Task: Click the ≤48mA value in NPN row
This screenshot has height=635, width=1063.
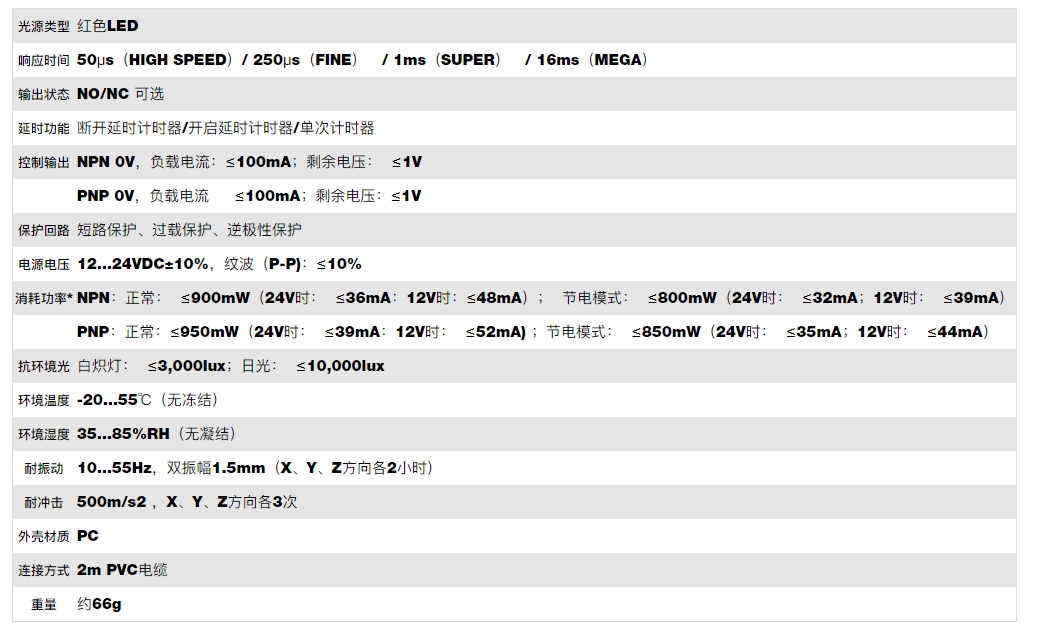Action: pos(494,298)
